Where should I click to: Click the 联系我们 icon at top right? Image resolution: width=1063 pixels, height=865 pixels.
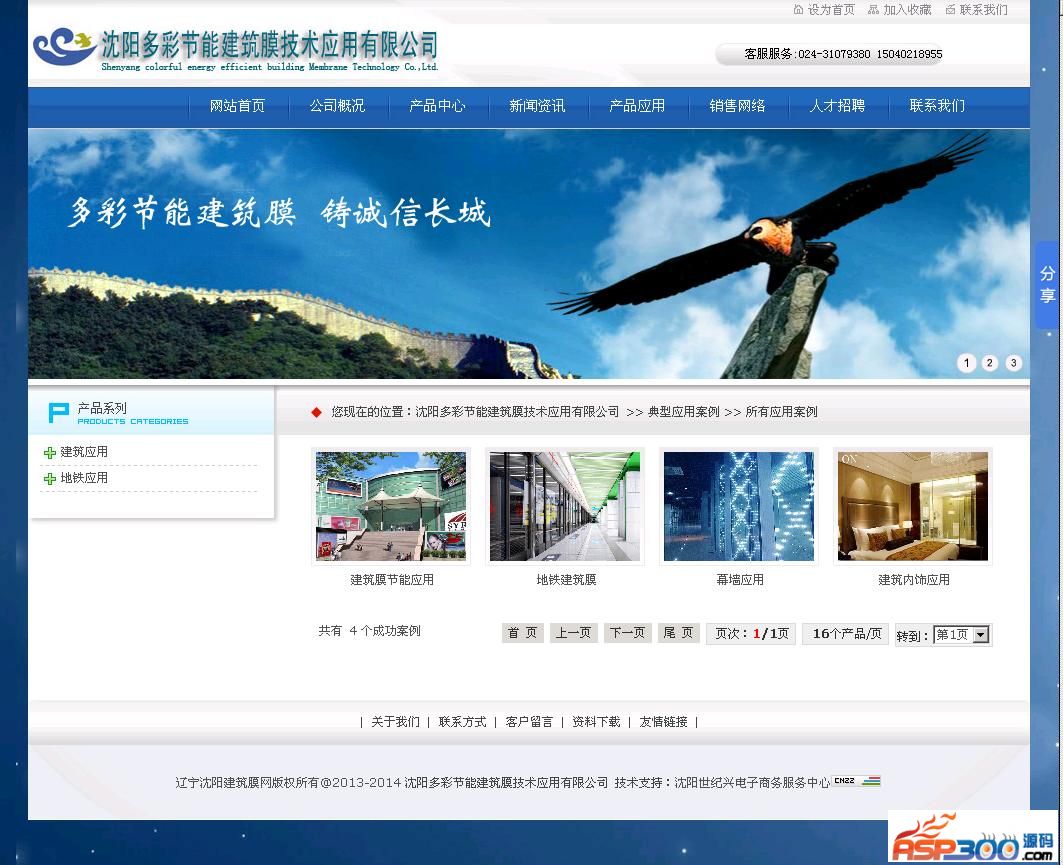point(950,10)
